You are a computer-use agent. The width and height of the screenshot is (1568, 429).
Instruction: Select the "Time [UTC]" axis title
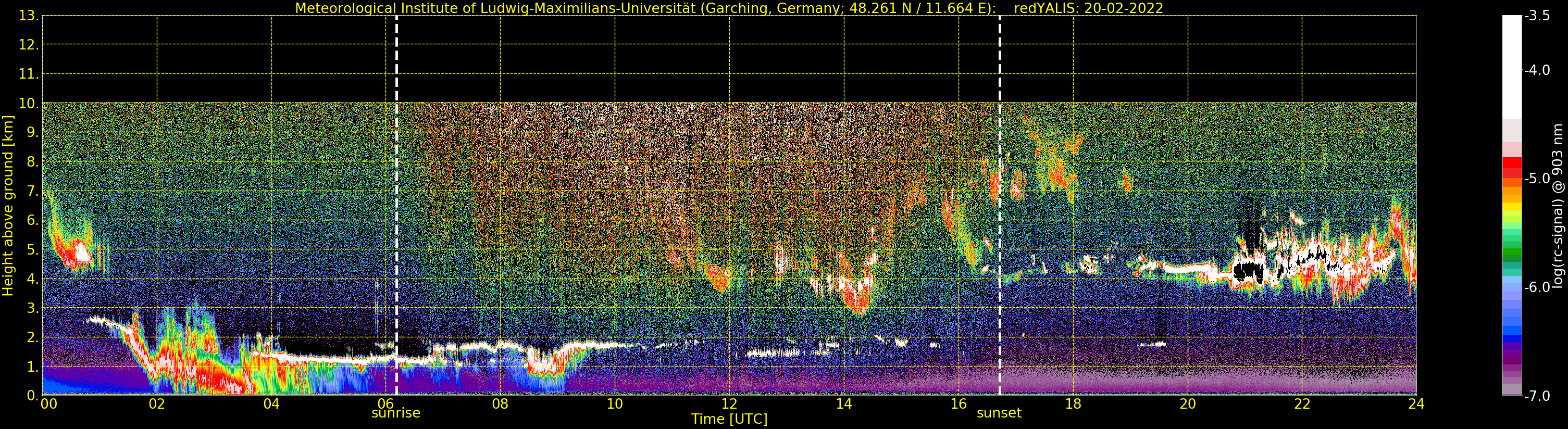coord(729,419)
